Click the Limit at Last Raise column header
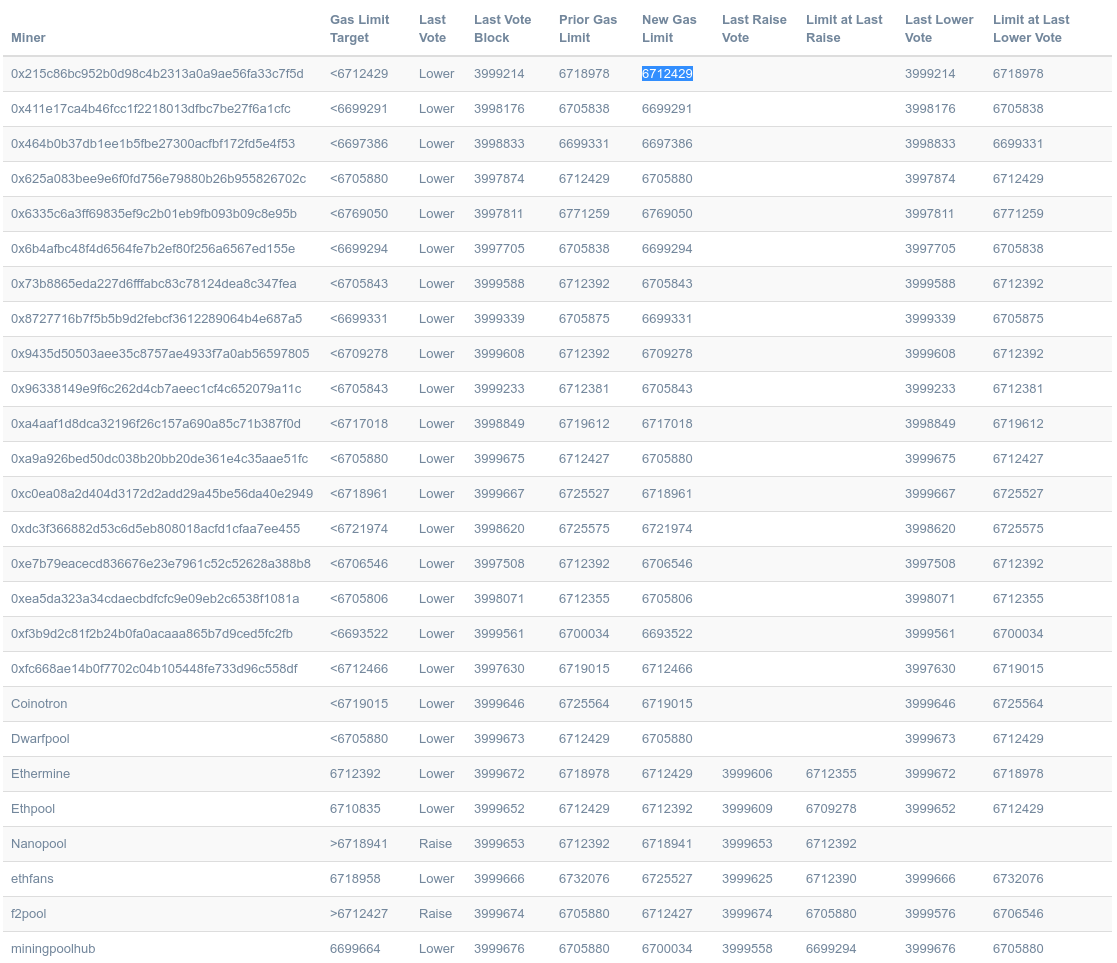Screen dimensions: 1117x963 (843, 28)
